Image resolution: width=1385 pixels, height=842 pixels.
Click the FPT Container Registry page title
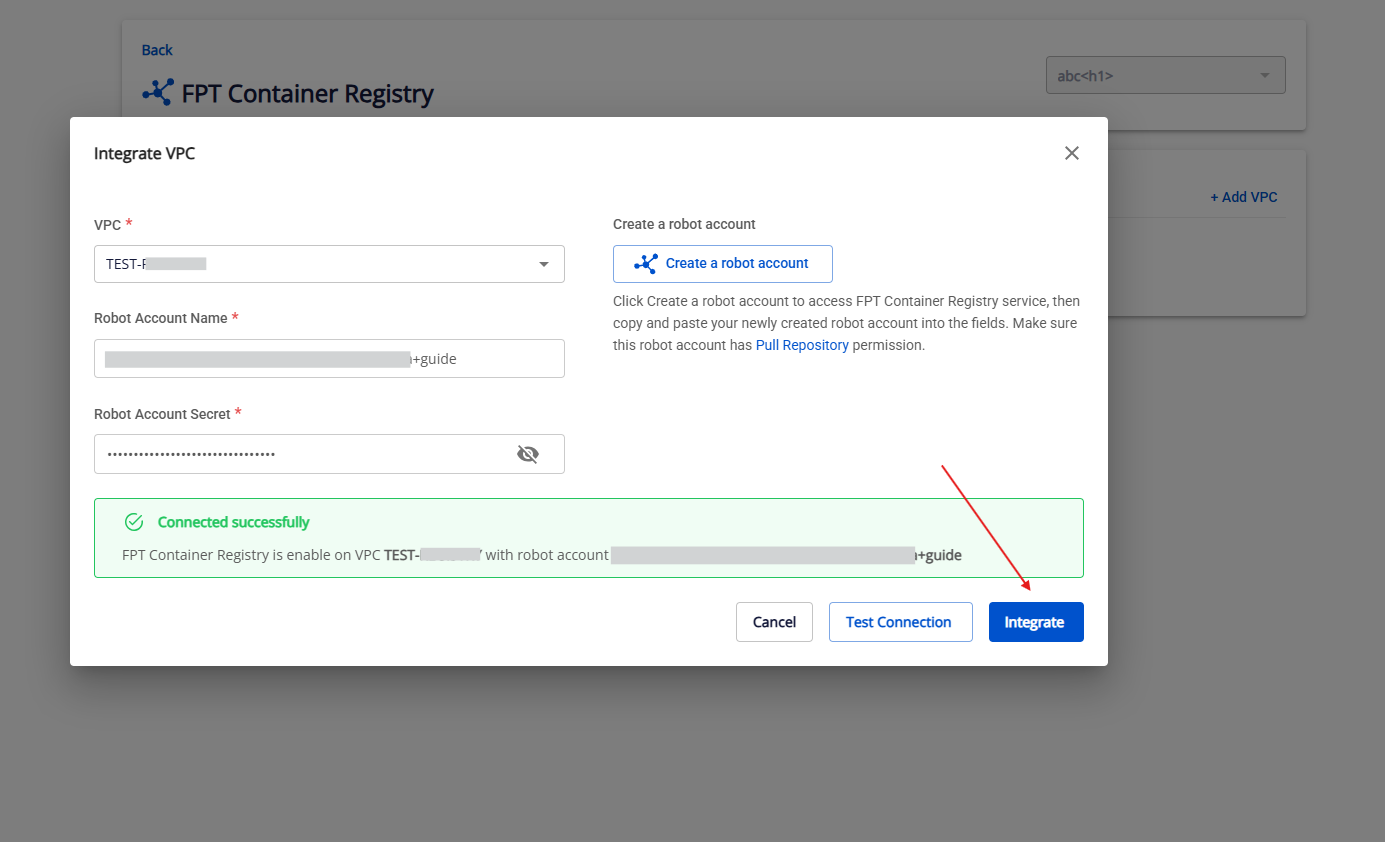(308, 94)
